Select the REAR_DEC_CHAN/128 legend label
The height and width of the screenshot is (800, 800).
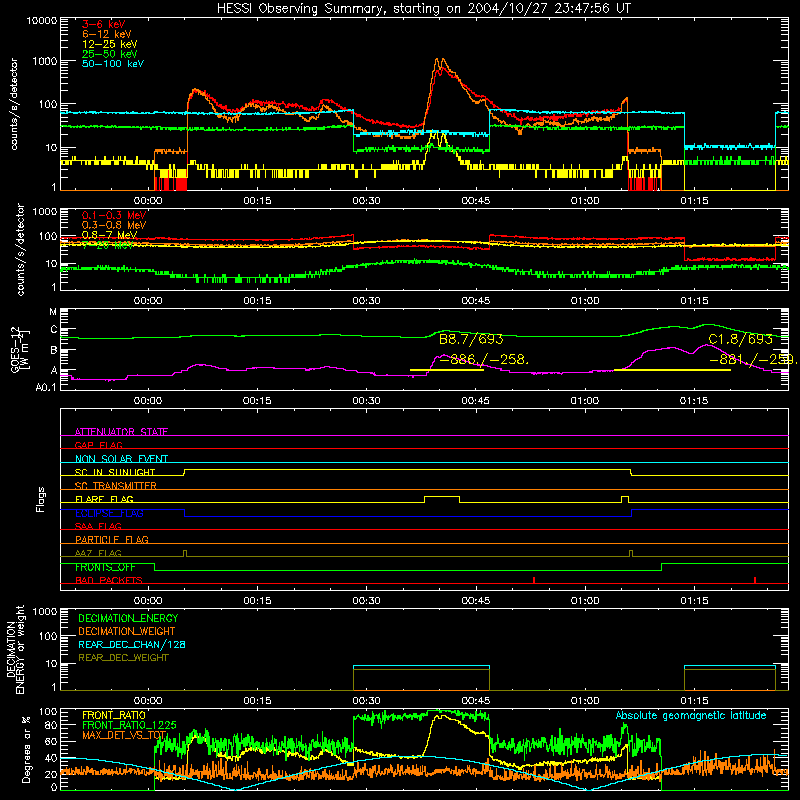(132, 644)
